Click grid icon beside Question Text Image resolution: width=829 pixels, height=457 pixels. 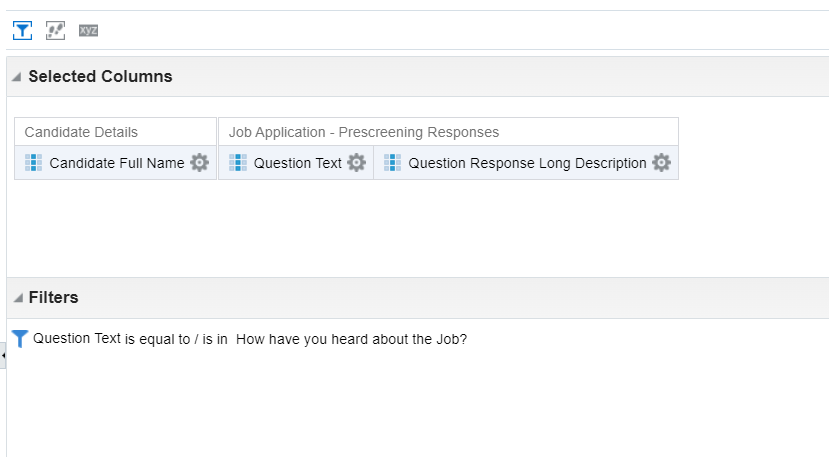(238, 163)
